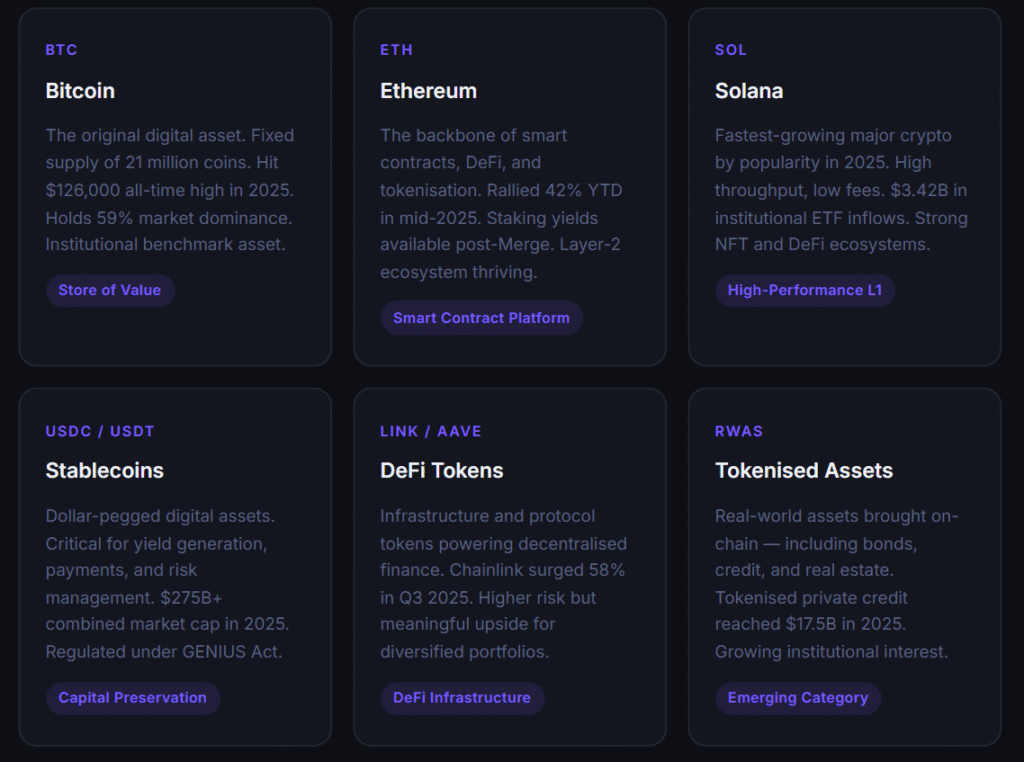Select the Capital Preservation tag

pyautogui.click(x=132, y=698)
